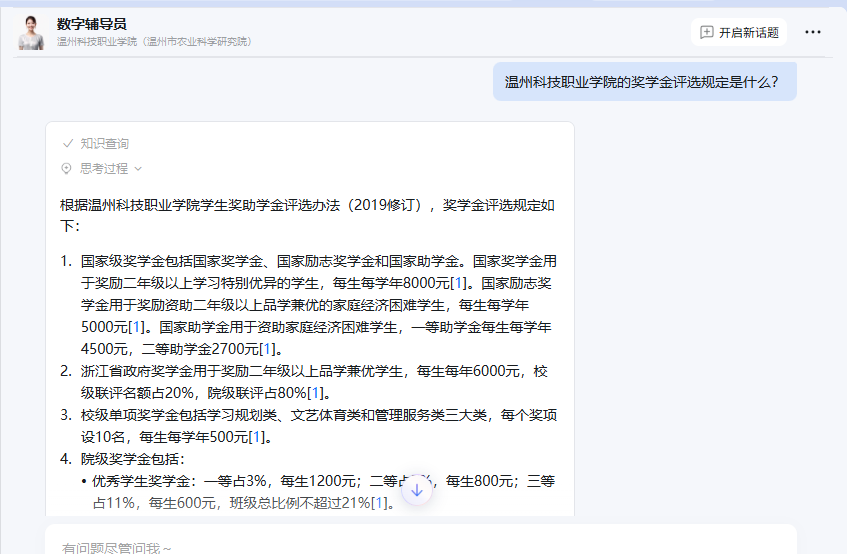
Task: Open citation [1] after 每生每学年8000元
Action: [459, 284]
